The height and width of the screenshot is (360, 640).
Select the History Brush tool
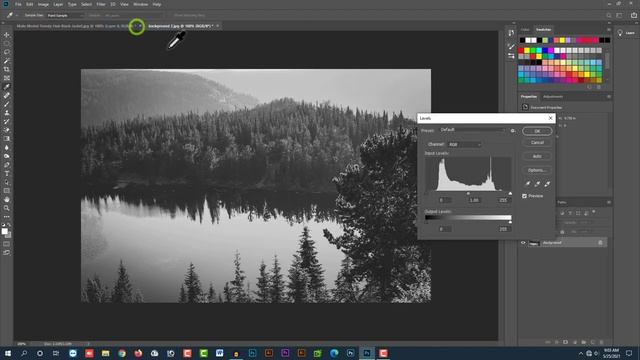tap(7, 121)
